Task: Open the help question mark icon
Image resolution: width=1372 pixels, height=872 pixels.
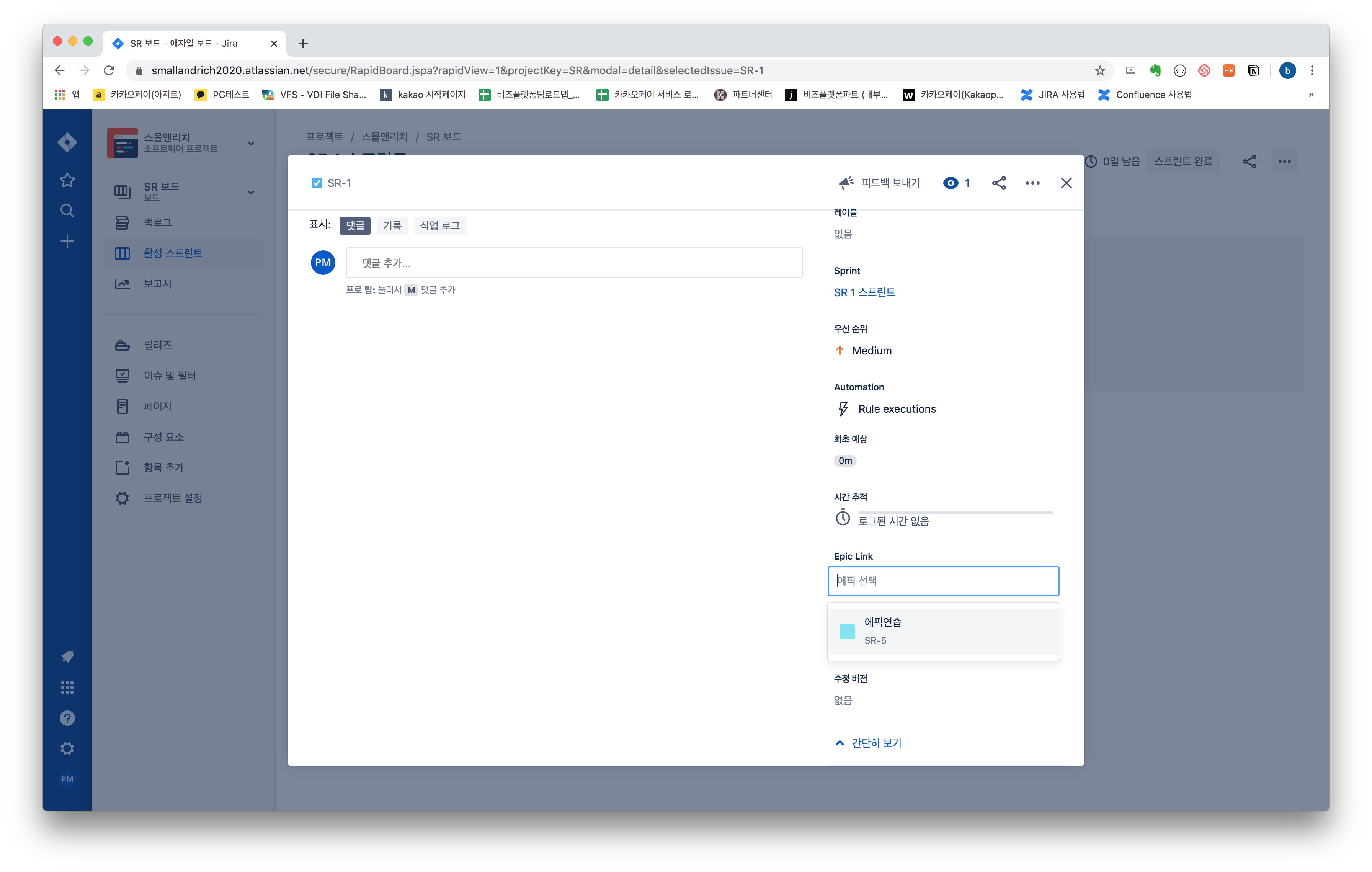Action: click(x=67, y=718)
